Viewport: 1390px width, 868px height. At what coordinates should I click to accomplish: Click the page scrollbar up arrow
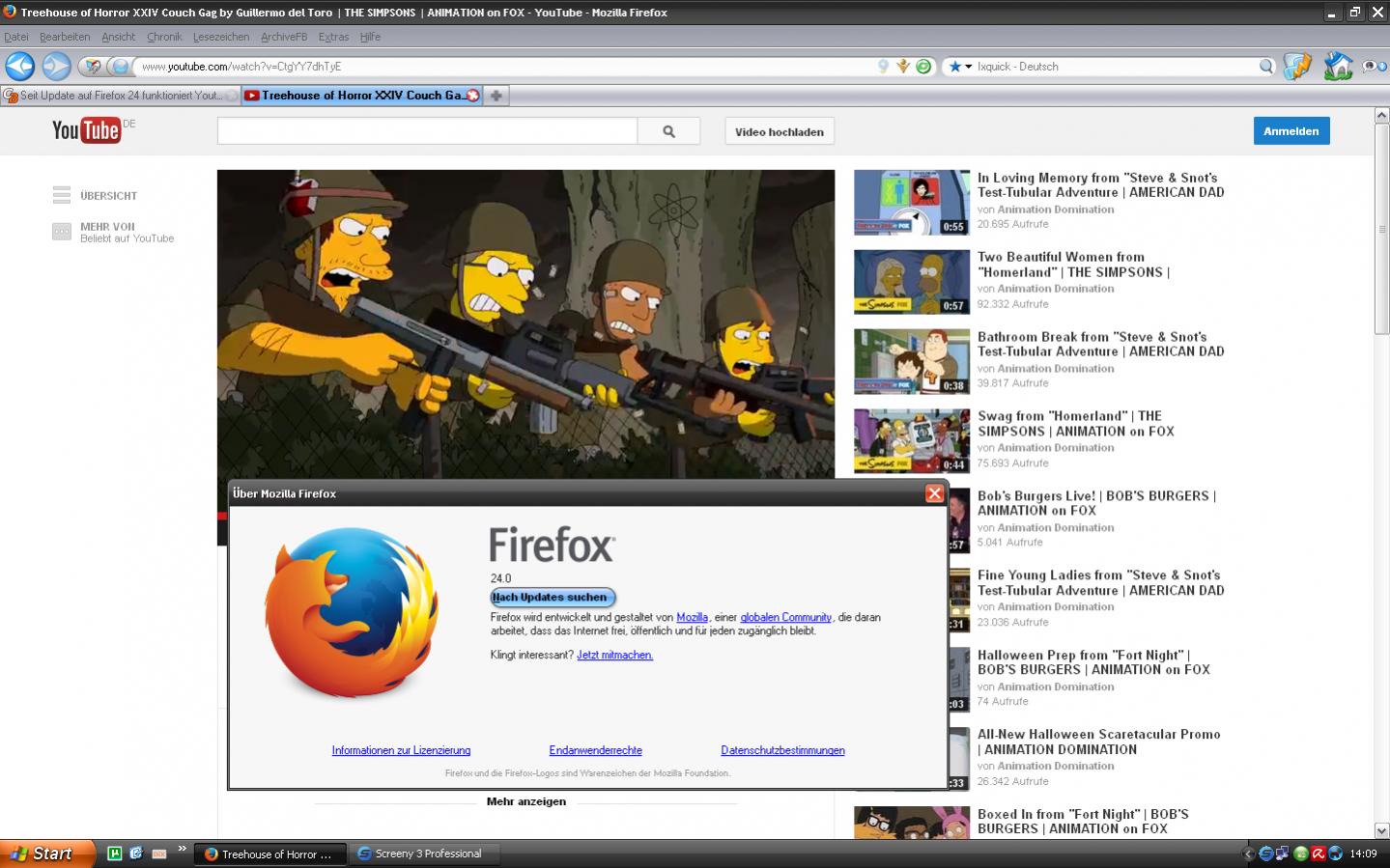[1381, 116]
